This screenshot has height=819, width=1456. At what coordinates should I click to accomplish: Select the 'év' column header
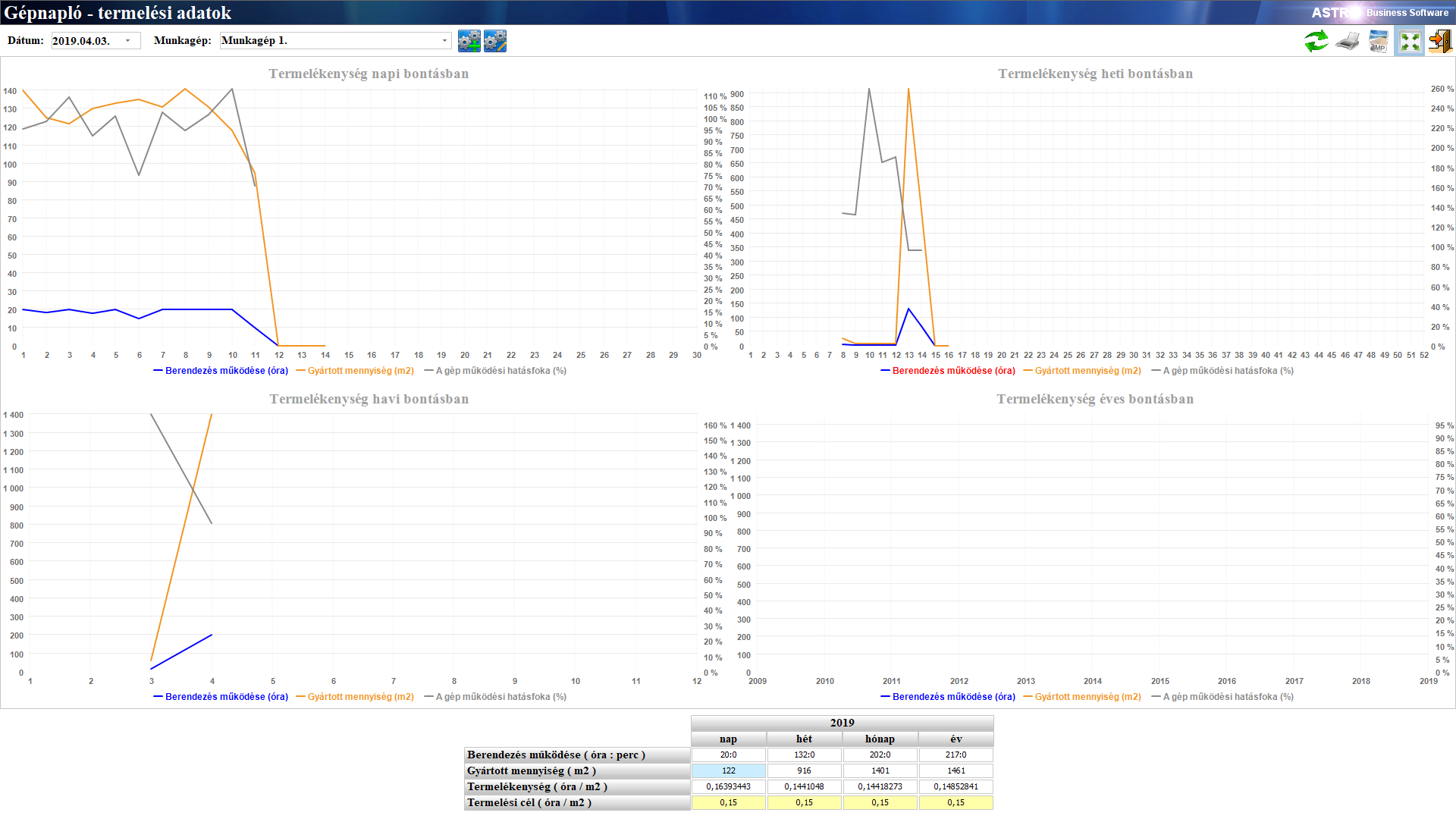[956, 739]
